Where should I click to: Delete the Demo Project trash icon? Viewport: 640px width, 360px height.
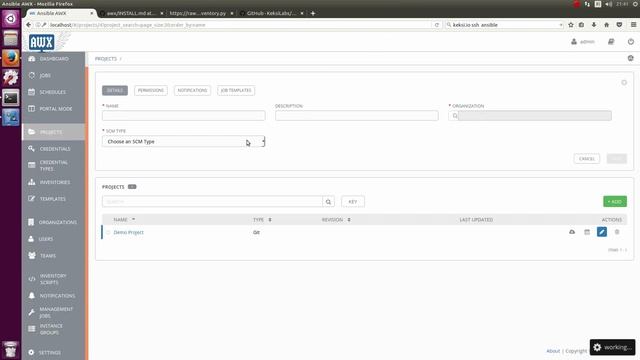[617, 232]
